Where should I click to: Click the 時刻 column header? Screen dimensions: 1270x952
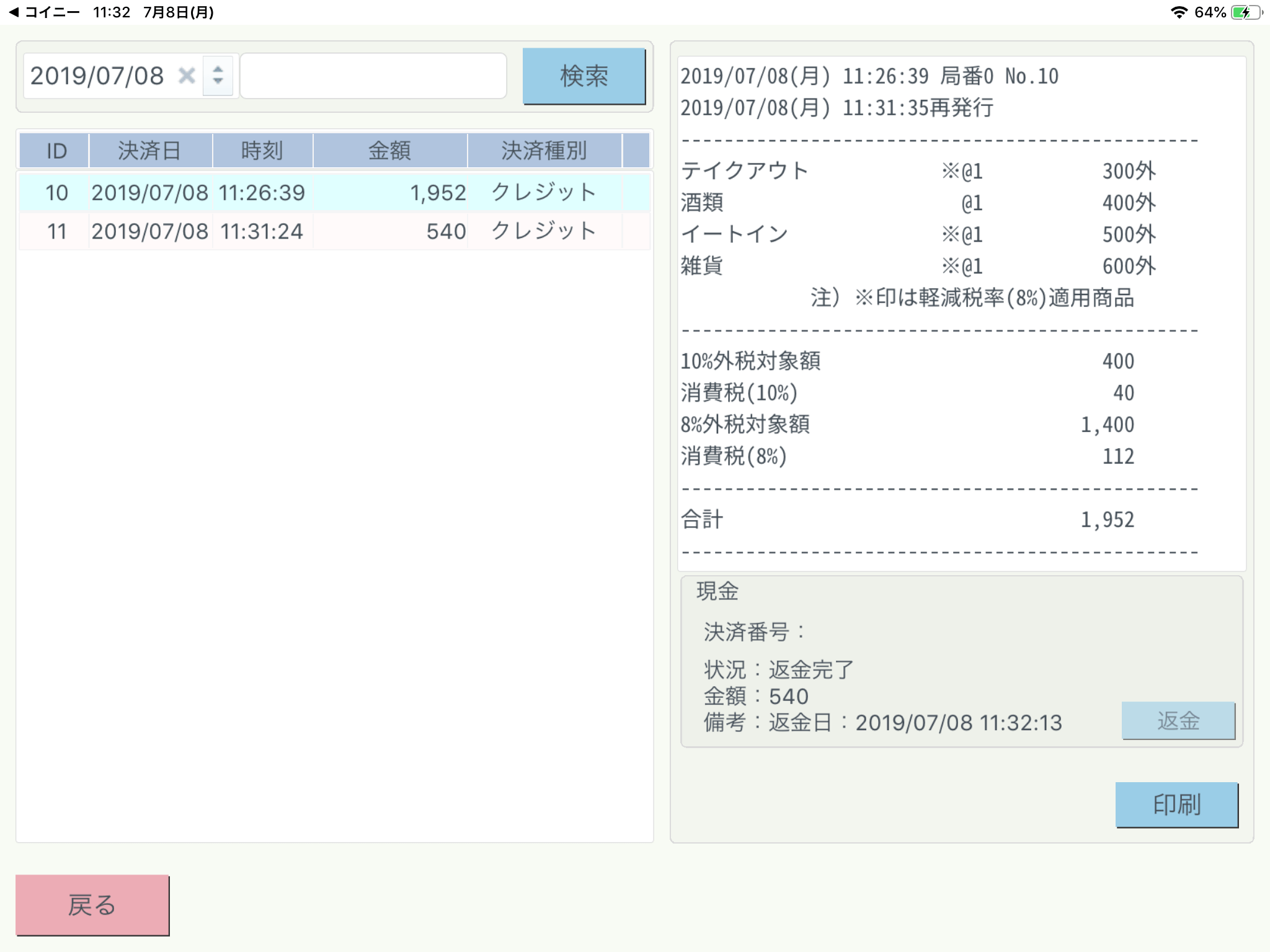262,151
